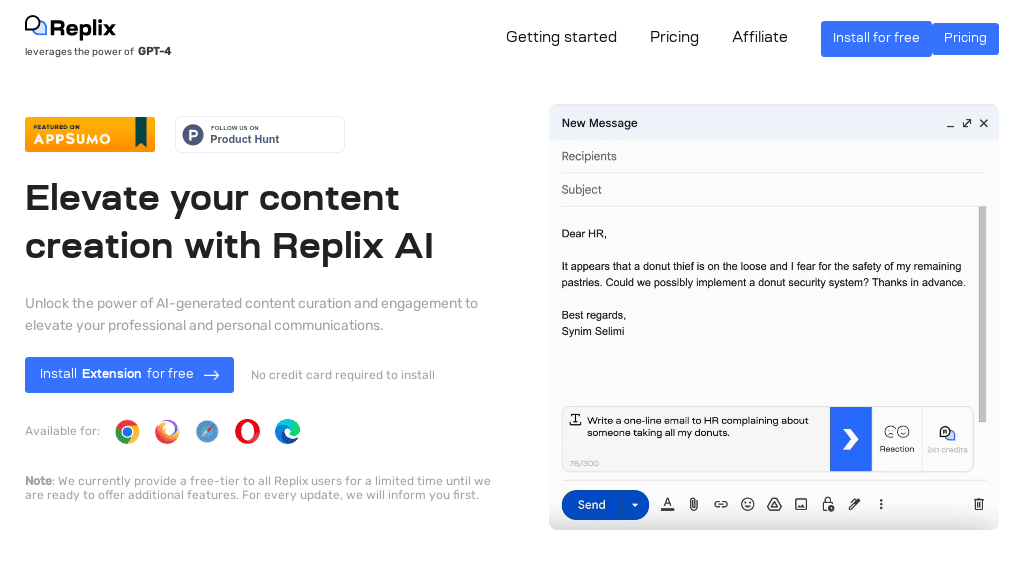
Task: Open the emoji picker
Action: click(748, 504)
